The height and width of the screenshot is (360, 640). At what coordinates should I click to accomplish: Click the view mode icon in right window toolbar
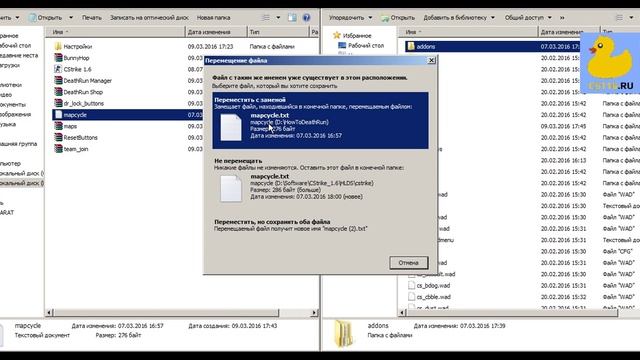[619, 18]
